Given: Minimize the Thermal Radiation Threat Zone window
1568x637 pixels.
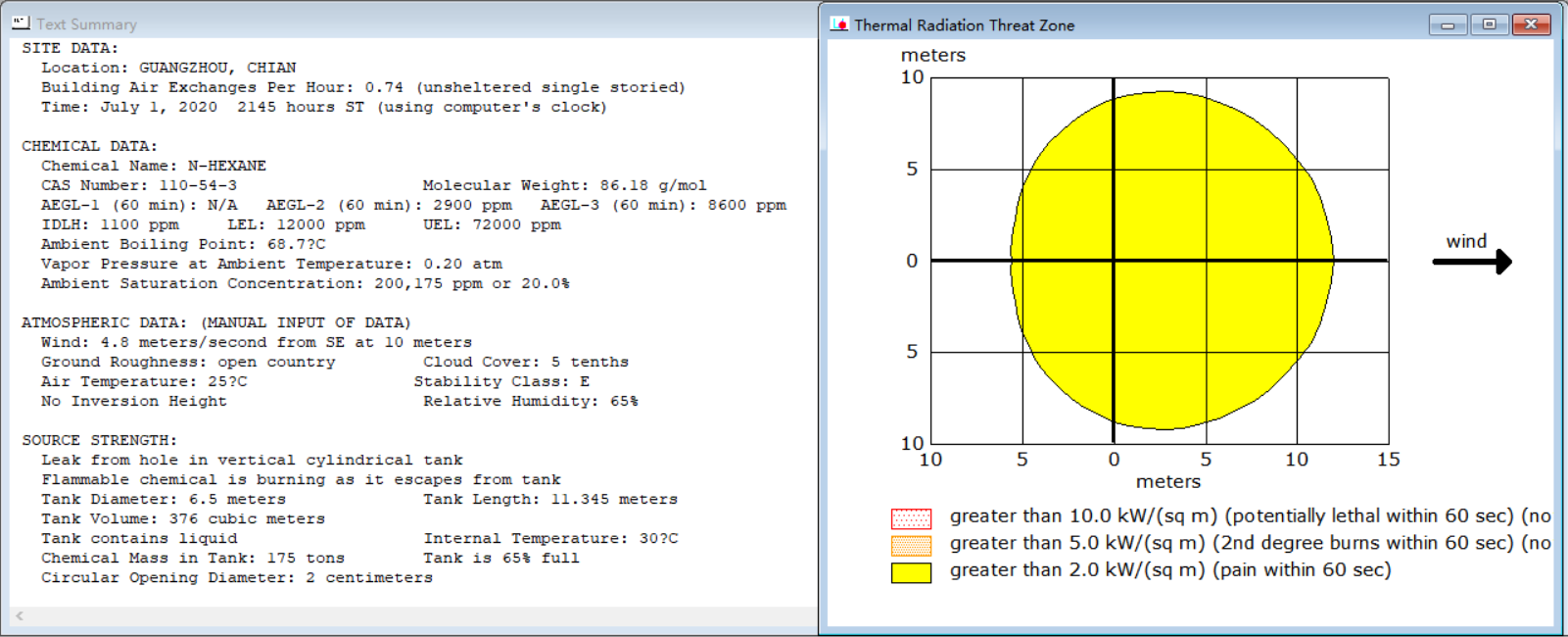Looking at the screenshot, I should click(1448, 24).
